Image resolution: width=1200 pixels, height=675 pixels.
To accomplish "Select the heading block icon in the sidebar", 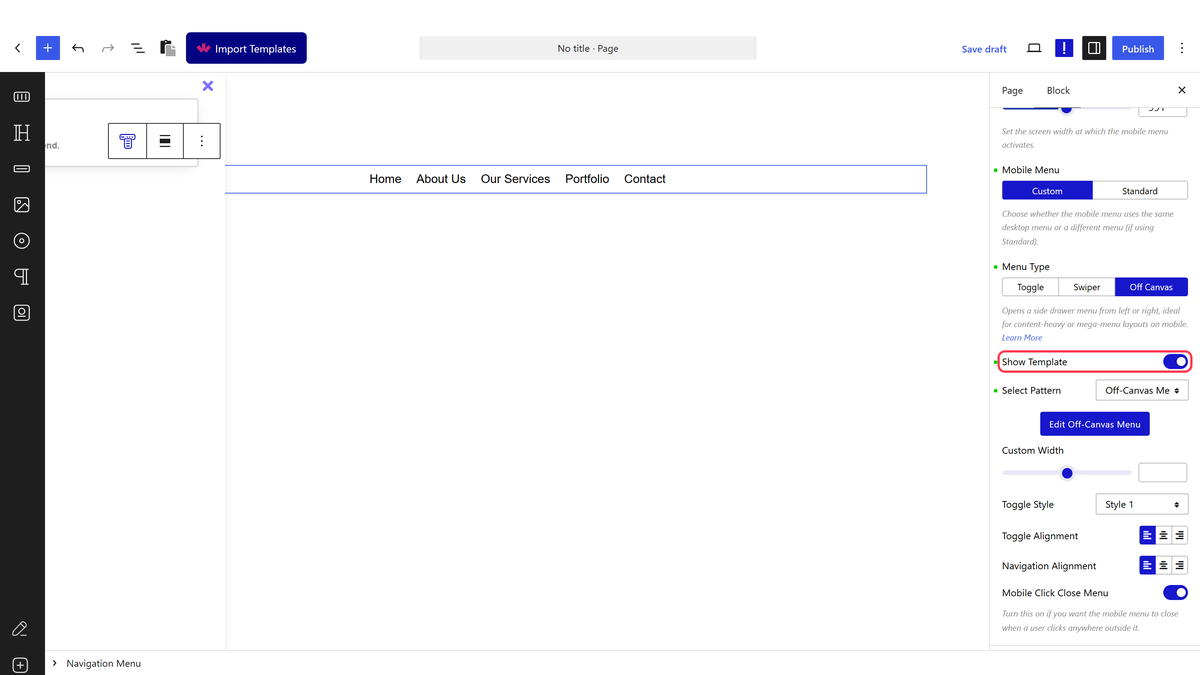I will click(22, 133).
